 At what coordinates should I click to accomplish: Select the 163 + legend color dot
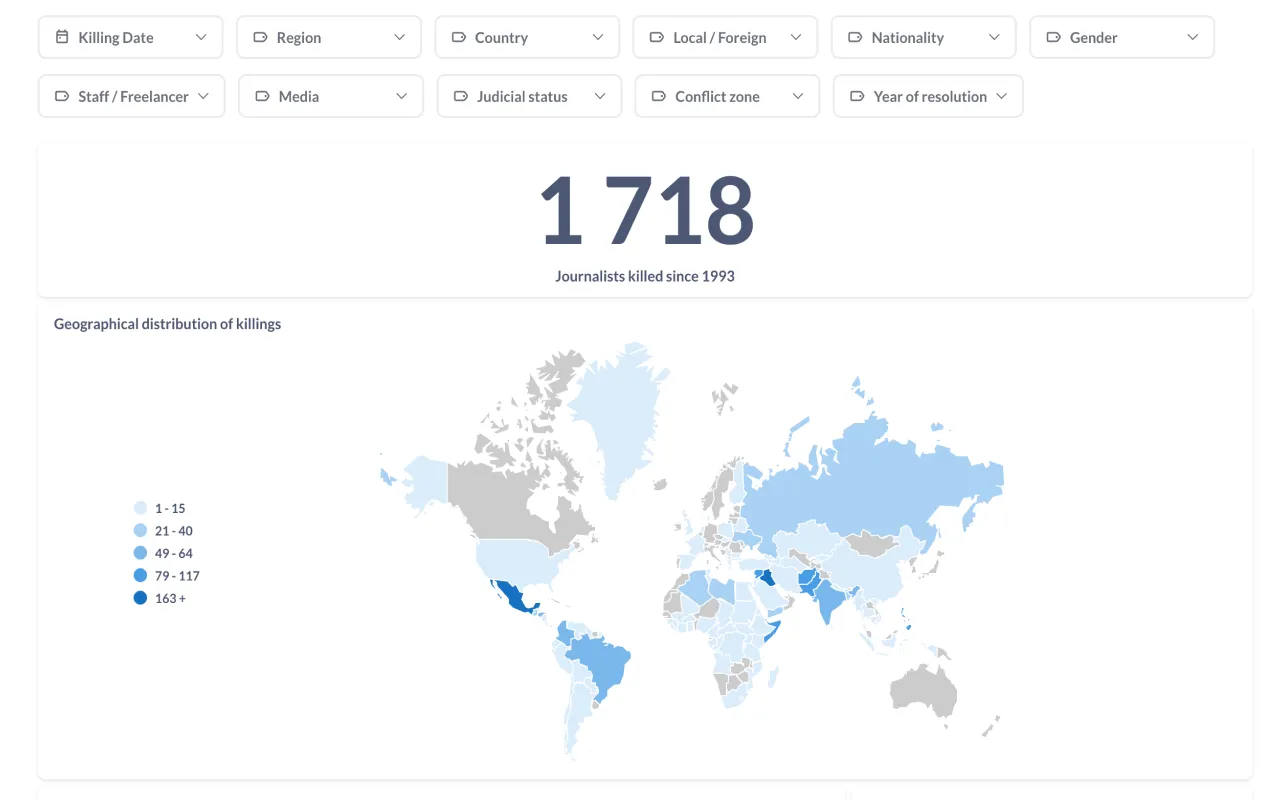pos(140,598)
